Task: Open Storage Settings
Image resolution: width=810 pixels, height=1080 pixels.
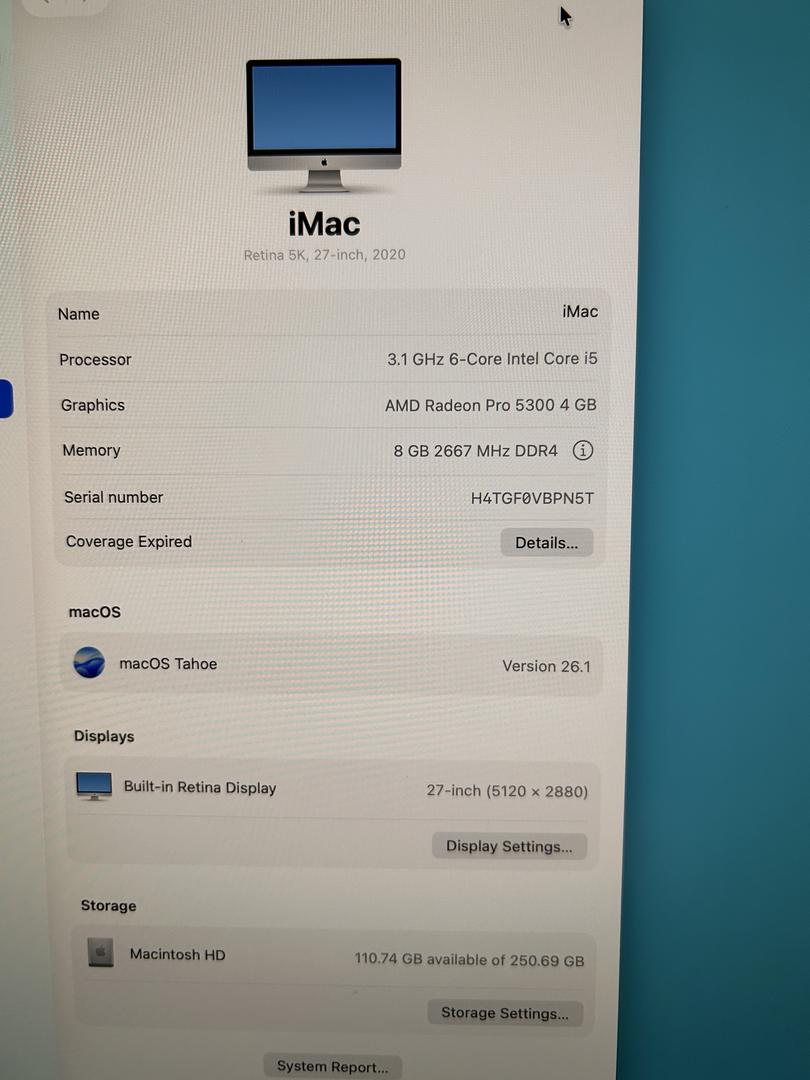Action: click(x=505, y=1012)
